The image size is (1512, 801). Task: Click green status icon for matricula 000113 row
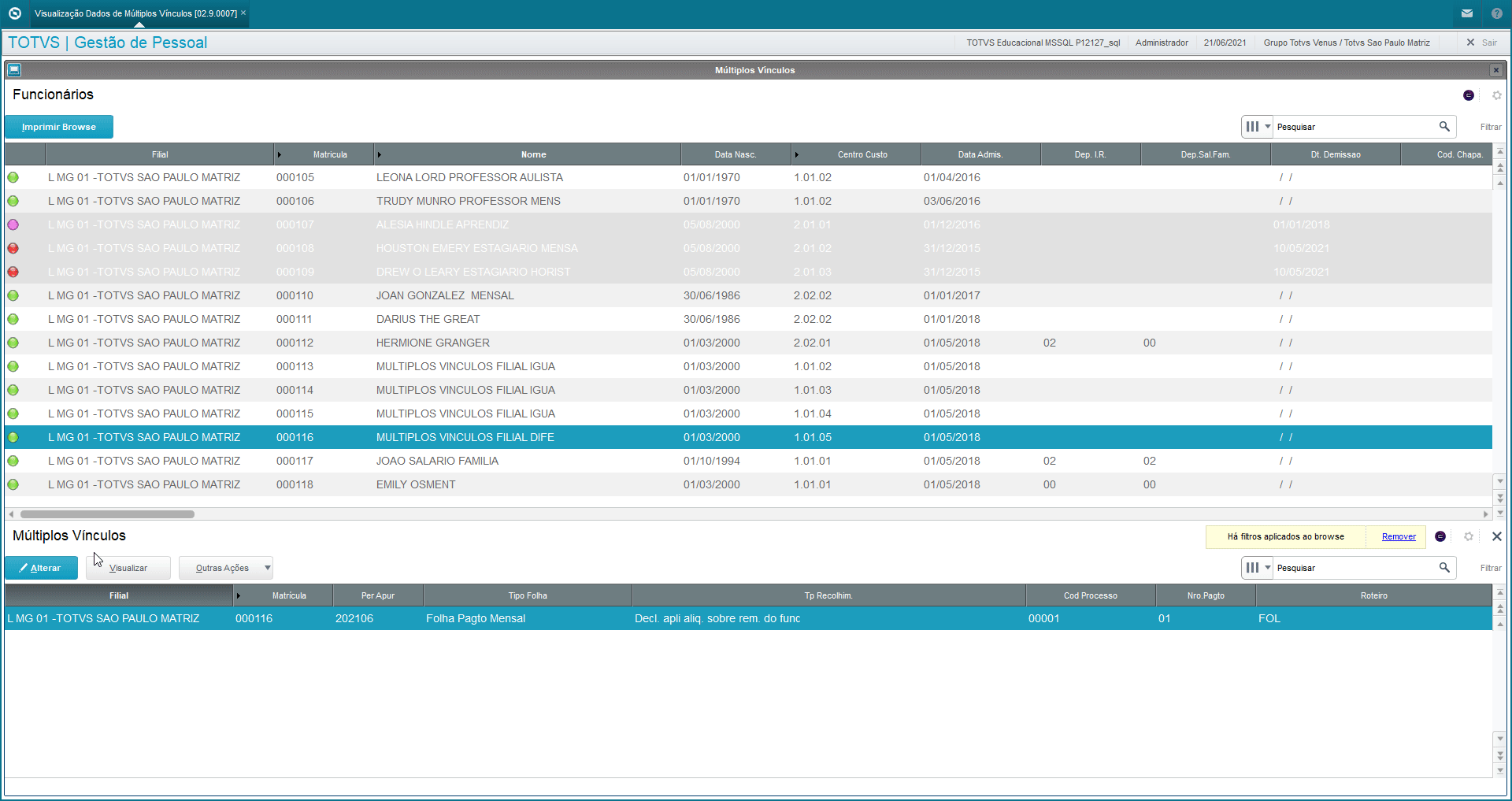coord(13,366)
